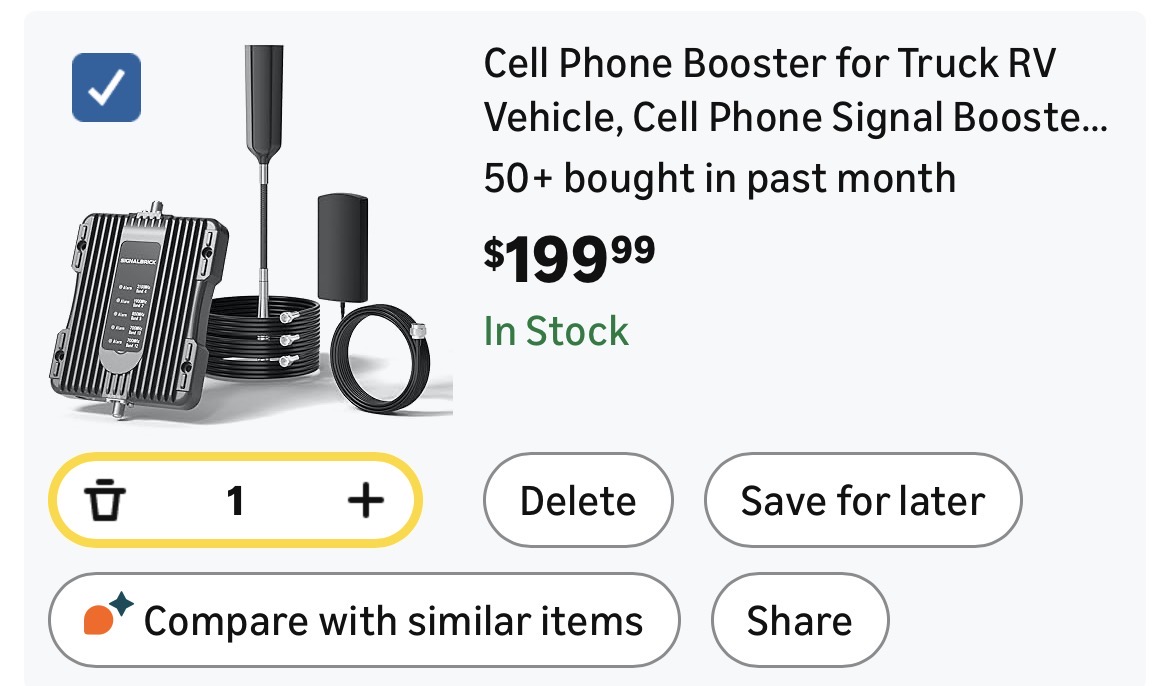
Task: Click the trash icon in quantity stepper
Action: (104, 500)
